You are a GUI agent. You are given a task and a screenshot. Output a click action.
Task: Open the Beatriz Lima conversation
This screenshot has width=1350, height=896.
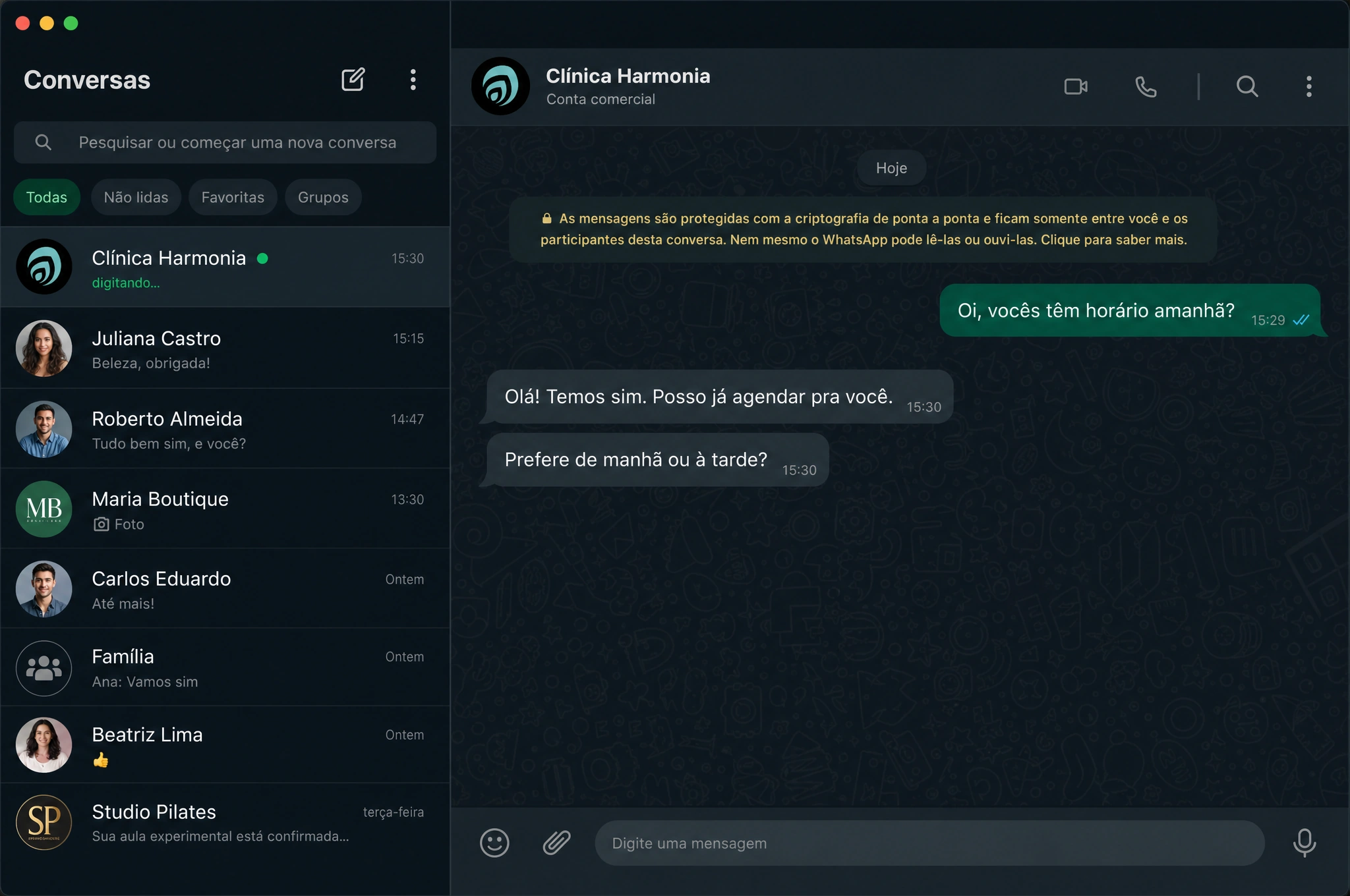pyautogui.click(x=225, y=745)
